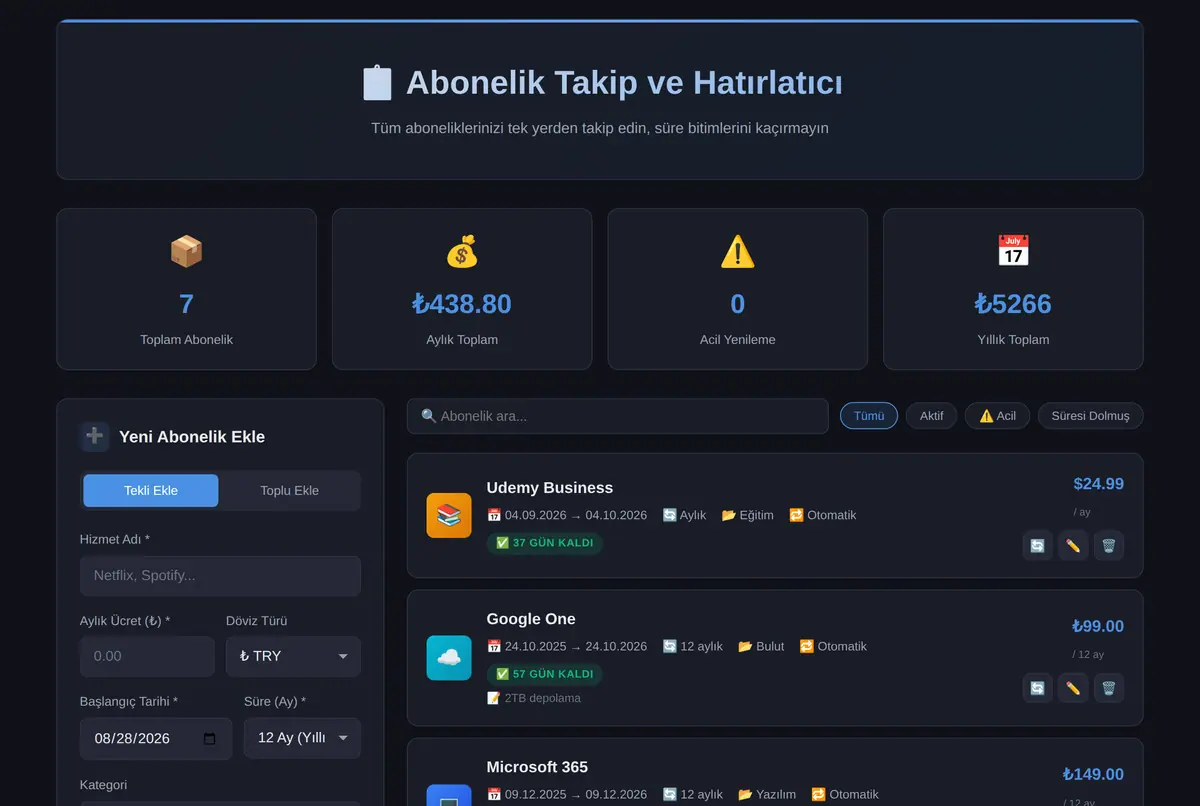Click the Aylık period label on Udemy
Screen dimensions: 1200x806
[684, 515]
